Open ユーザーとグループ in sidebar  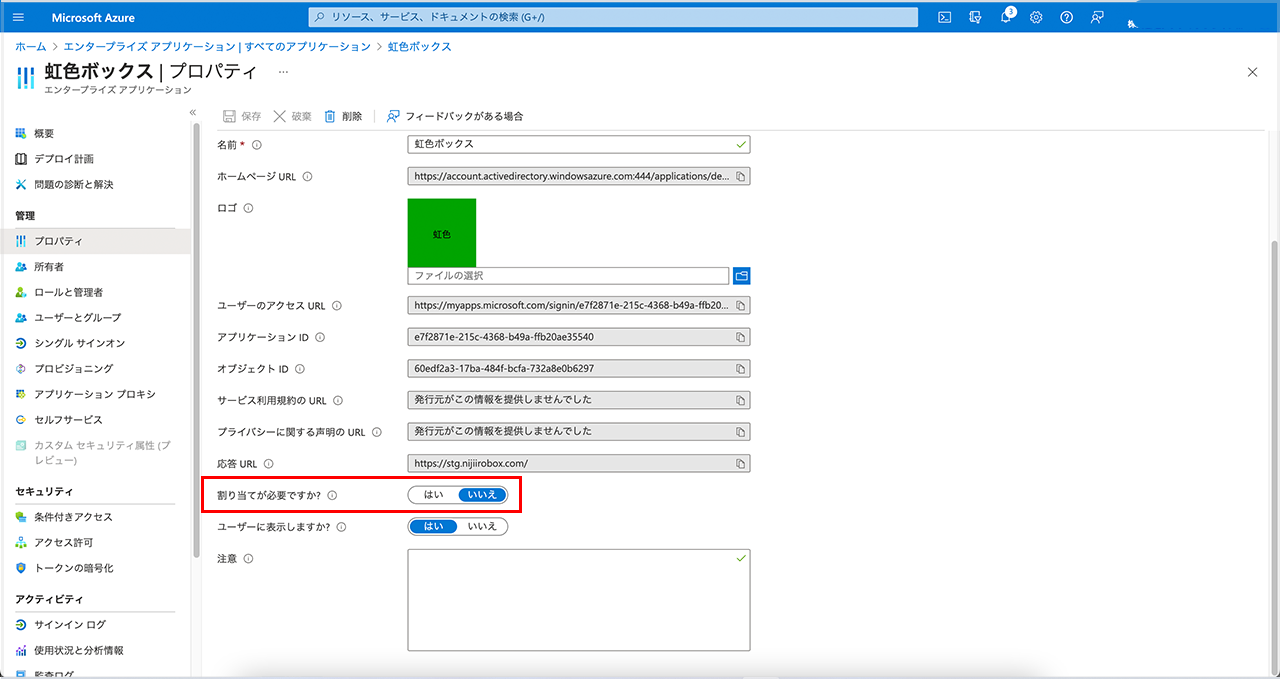pyautogui.click(x=77, y=318)
